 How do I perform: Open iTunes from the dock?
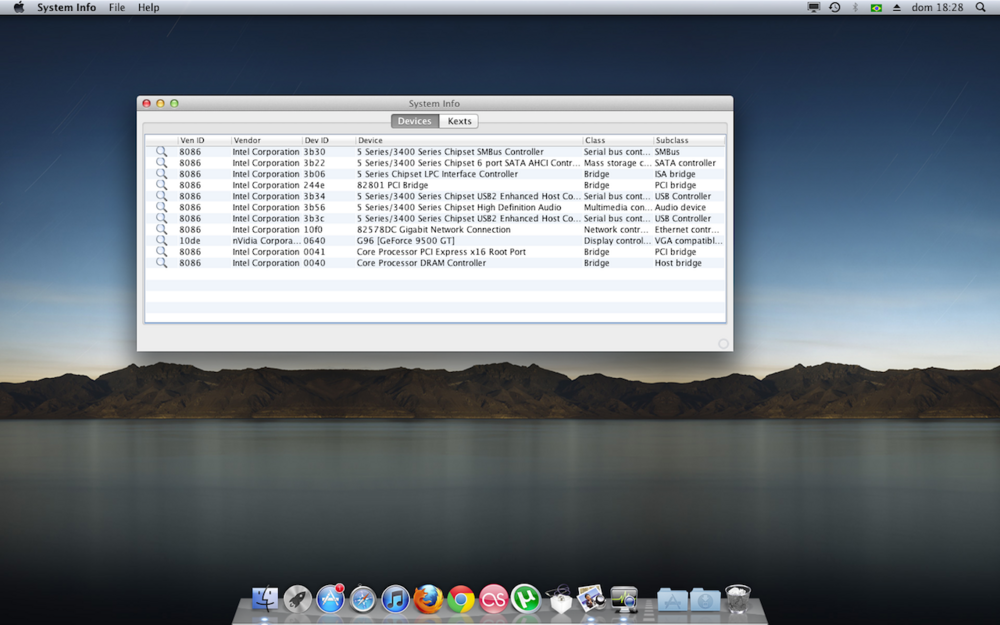[395, 599]
